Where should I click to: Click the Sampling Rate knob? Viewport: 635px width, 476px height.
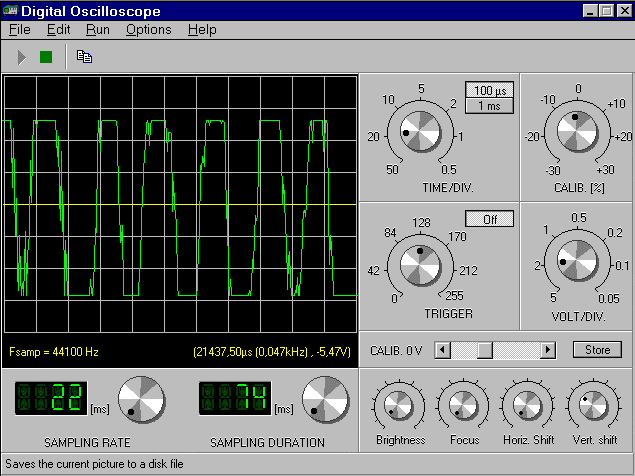tap(139, 399)
